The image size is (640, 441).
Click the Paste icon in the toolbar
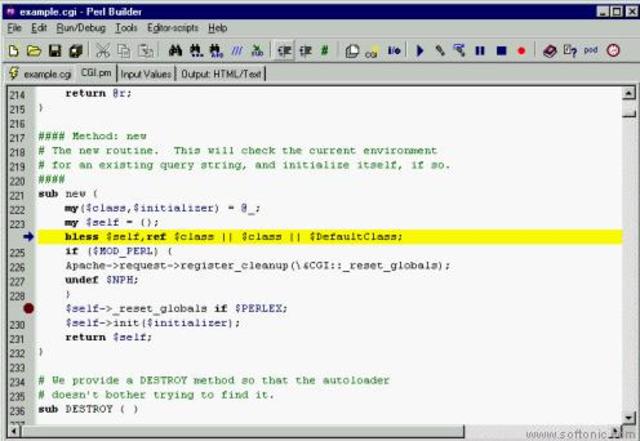(146, 51)
